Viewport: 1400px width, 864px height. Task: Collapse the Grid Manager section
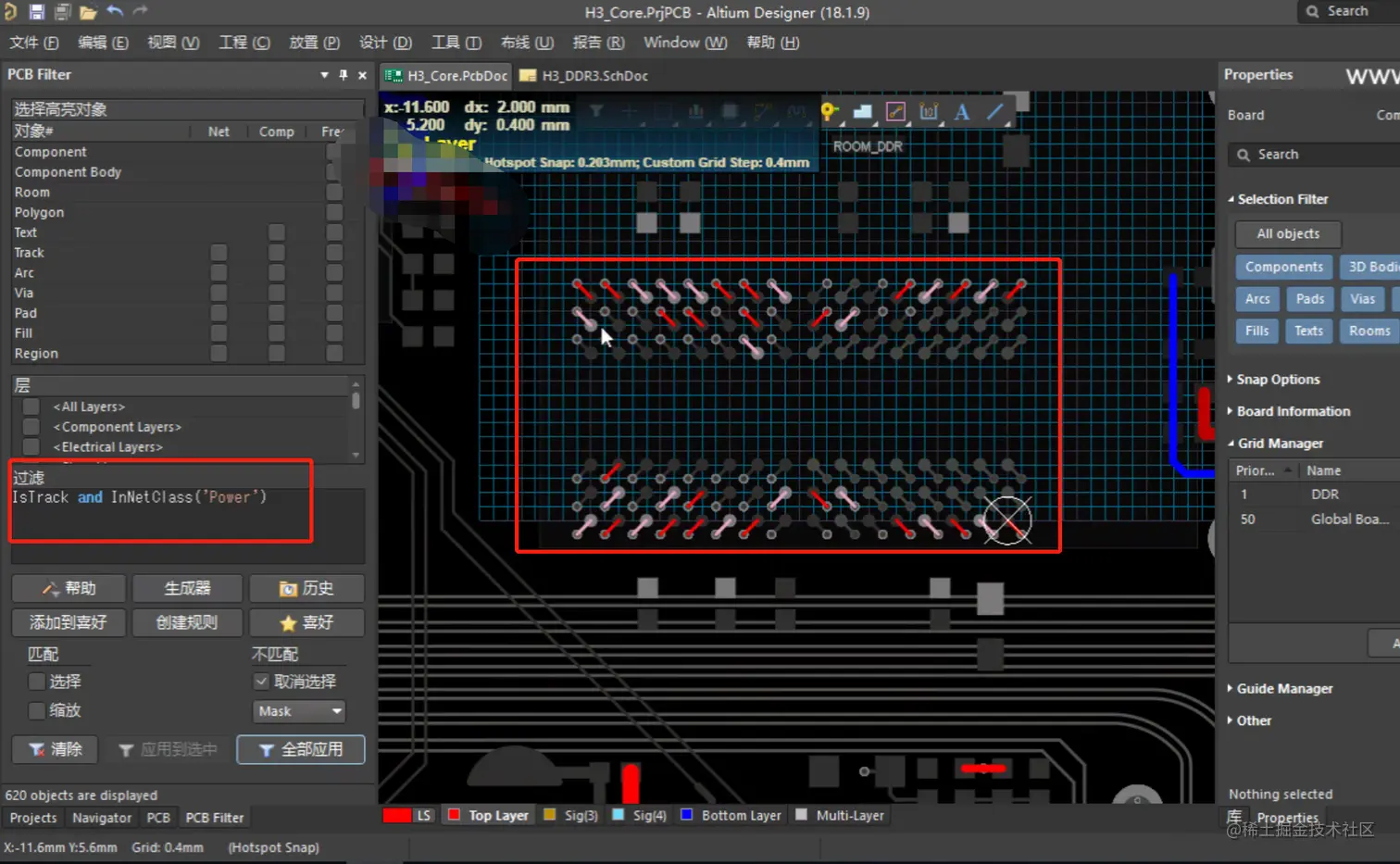coord(1231,444)
